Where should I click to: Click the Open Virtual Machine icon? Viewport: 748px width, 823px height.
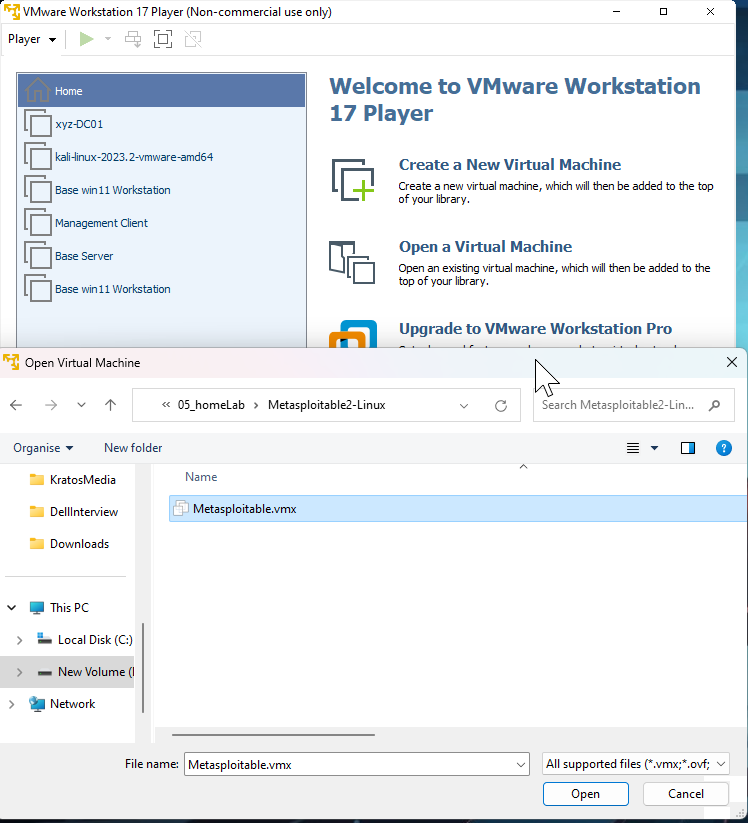tap(352, 262)
